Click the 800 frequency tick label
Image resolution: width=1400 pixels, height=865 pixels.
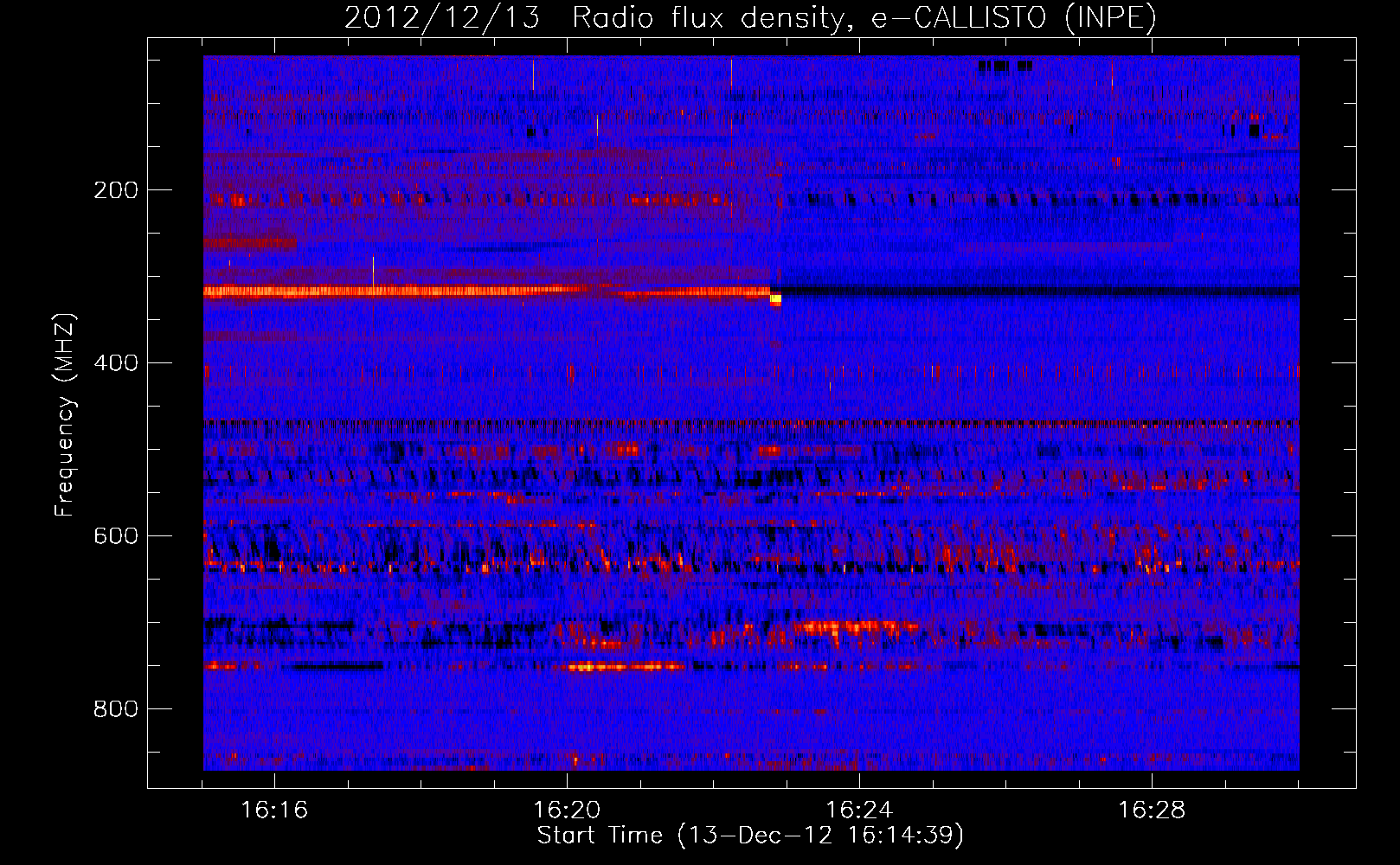pyautogui.click(x=116, y=709)
